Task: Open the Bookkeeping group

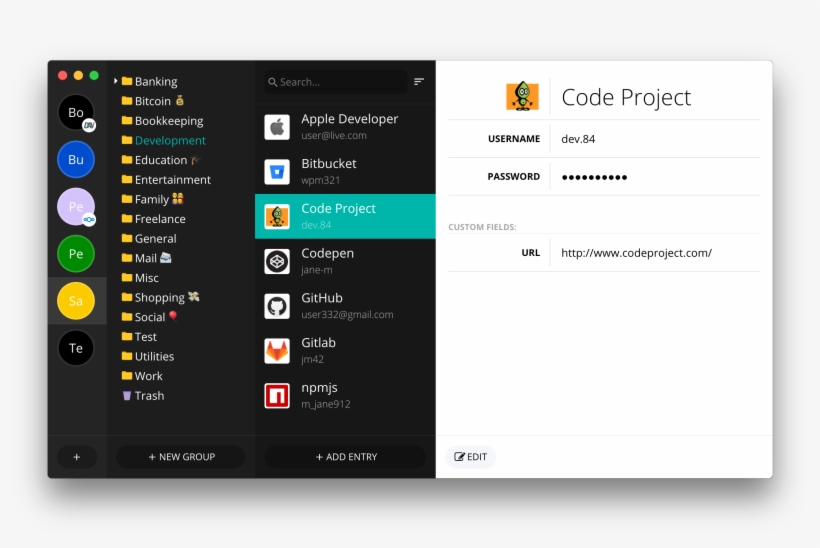Action: click(x=162, y=121)
